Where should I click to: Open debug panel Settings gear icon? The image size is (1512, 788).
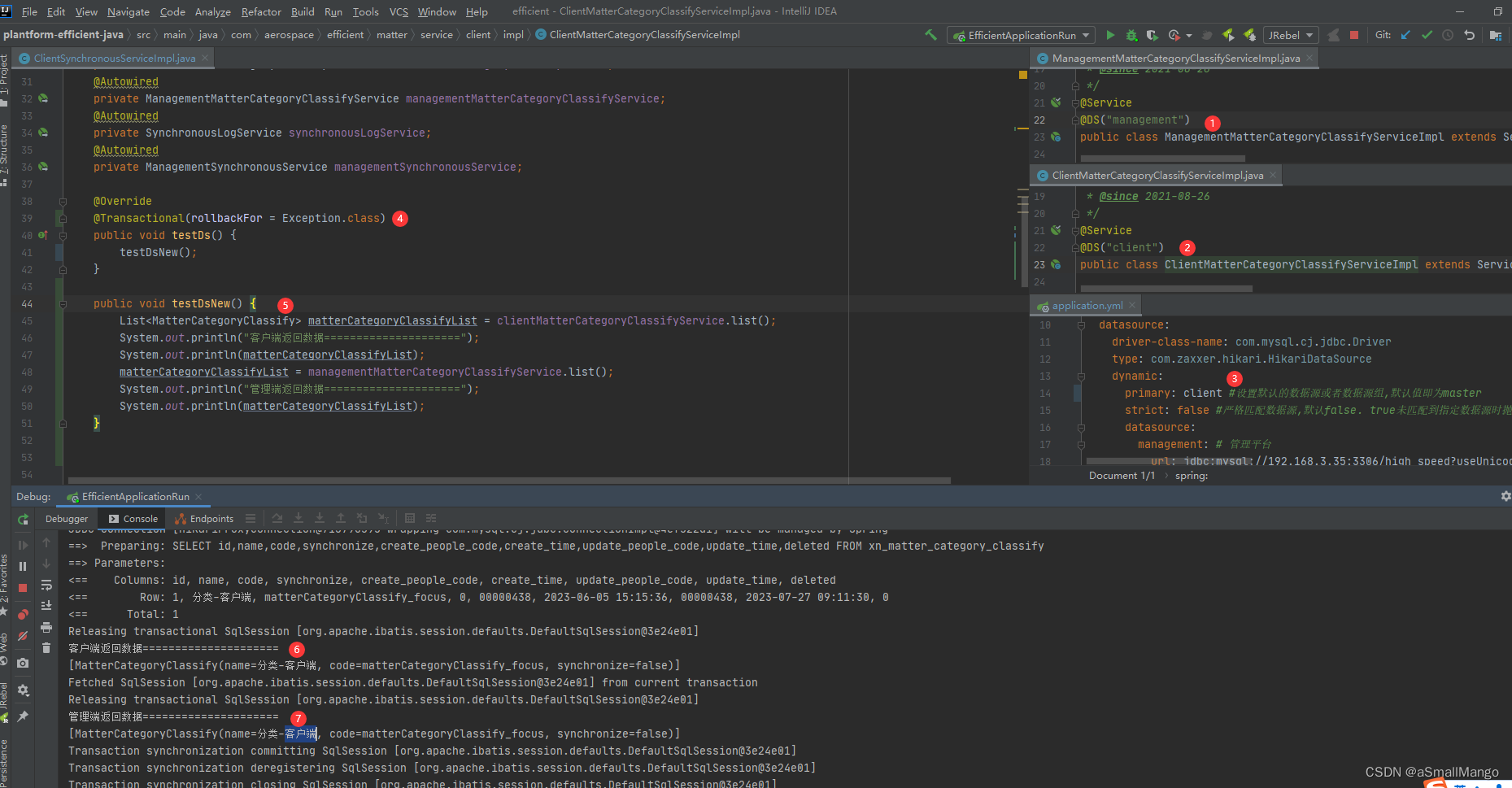point(23,690)
